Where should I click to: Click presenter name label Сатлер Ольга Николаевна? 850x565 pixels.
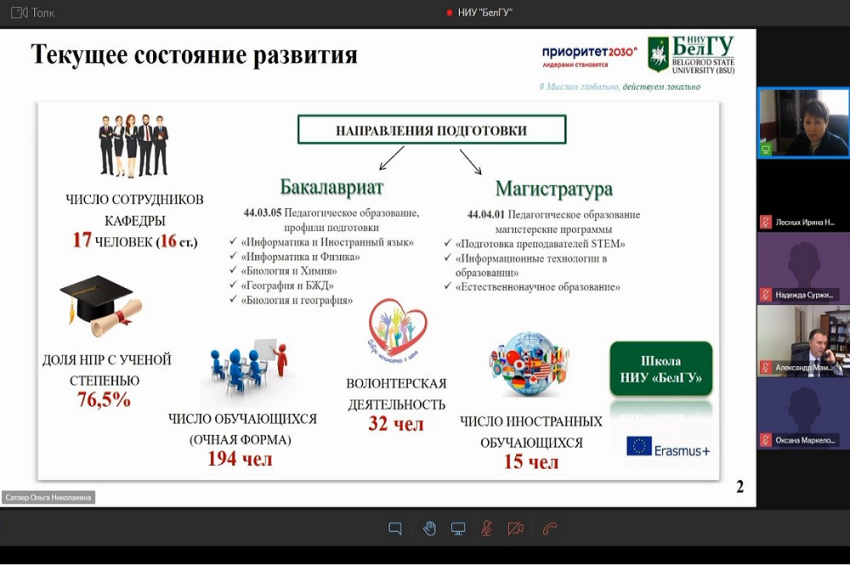coord(49,497)
